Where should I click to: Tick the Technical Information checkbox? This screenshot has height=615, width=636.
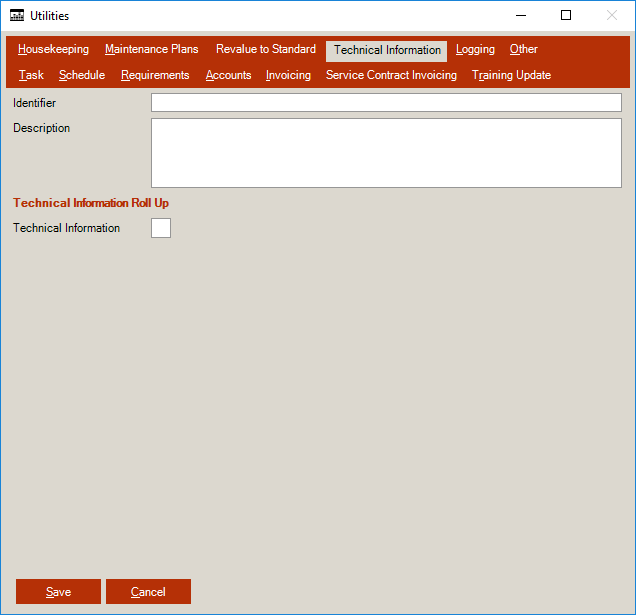(x=161, y=228)
